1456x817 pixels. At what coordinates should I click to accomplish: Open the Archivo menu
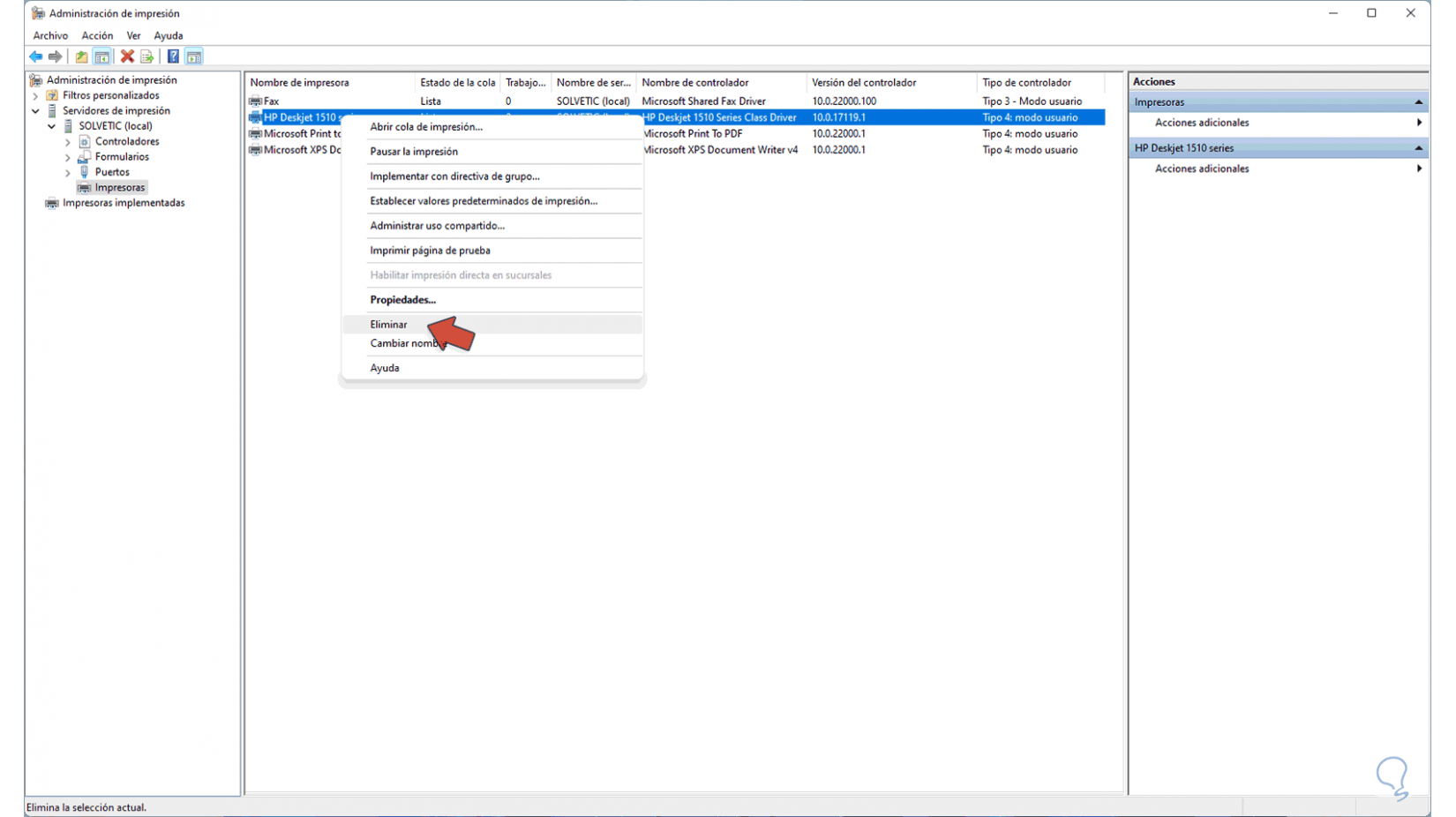[x=50, y=36]
